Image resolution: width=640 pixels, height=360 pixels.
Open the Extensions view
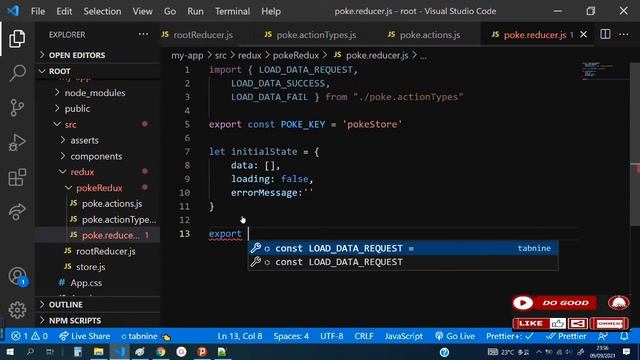click(x=17, y=177)
